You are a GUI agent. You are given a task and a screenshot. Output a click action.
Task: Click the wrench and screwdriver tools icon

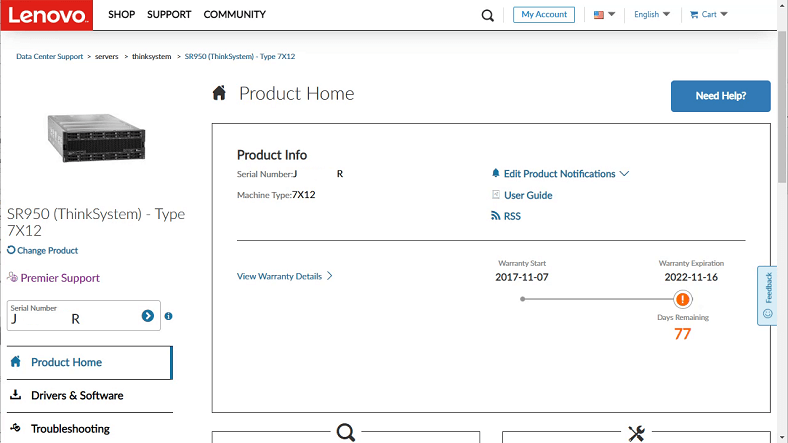(x=636, y=433)
